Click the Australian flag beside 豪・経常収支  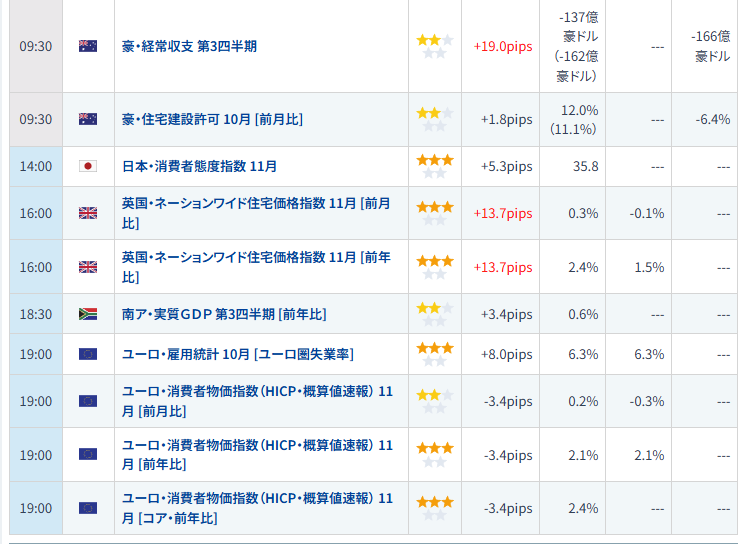88,46
